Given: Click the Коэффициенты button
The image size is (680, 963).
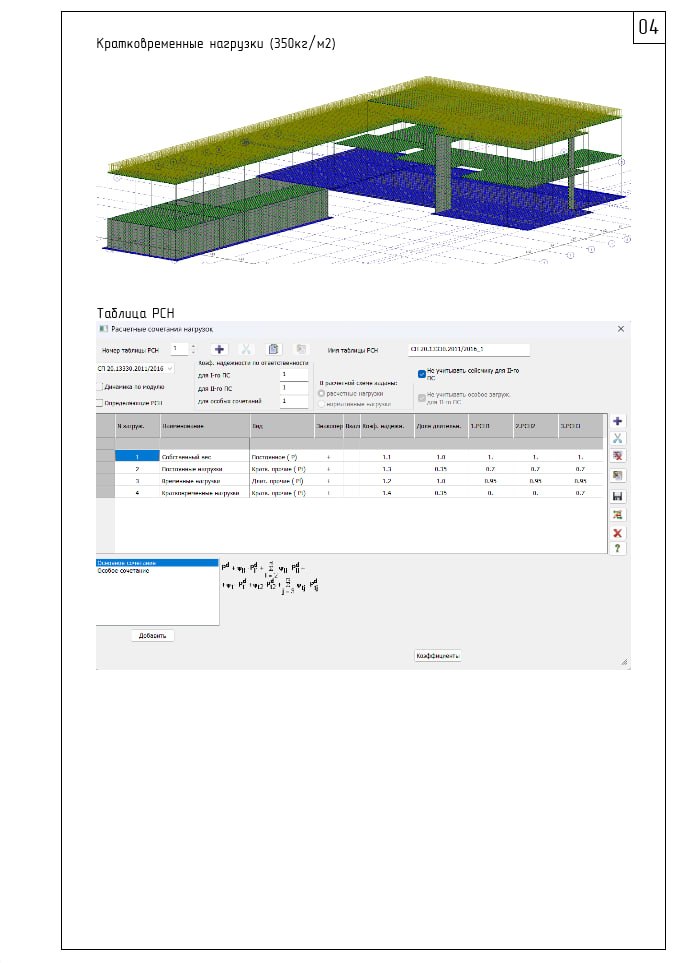Looking at the screenshot, I should point(438,656).
